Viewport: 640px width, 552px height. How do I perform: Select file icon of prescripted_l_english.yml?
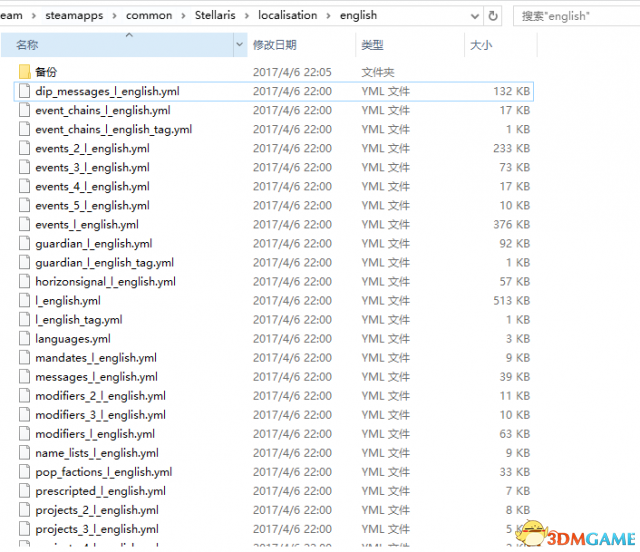24,491
